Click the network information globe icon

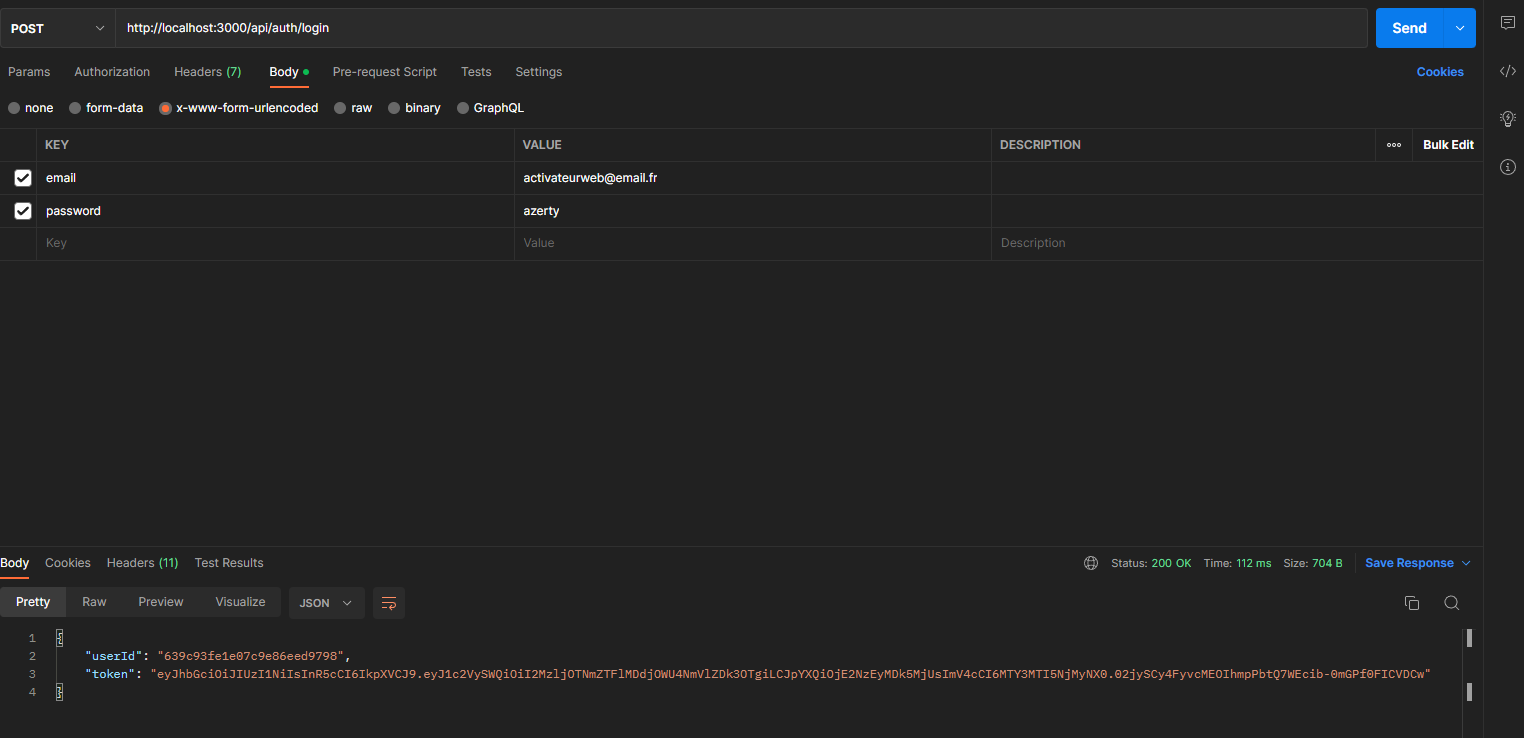(1090, 563)
